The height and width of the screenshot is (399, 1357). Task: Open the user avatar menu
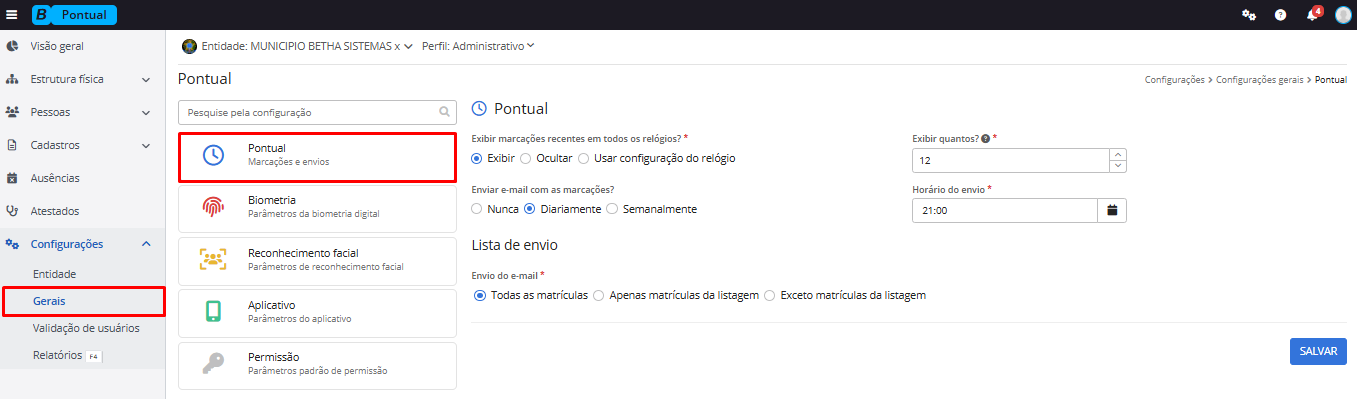pos(1343,15)
